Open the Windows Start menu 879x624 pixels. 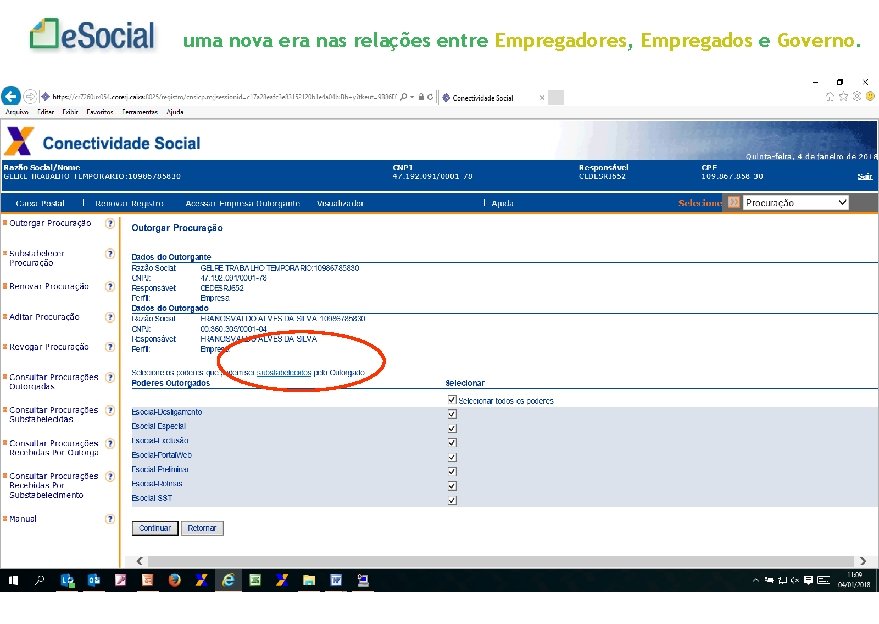pyautogui.click(x=13, y=580)
